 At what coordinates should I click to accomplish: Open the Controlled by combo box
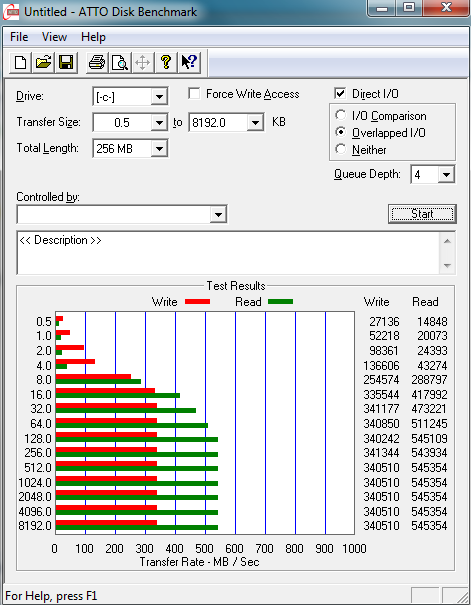[x=122, y=214]
